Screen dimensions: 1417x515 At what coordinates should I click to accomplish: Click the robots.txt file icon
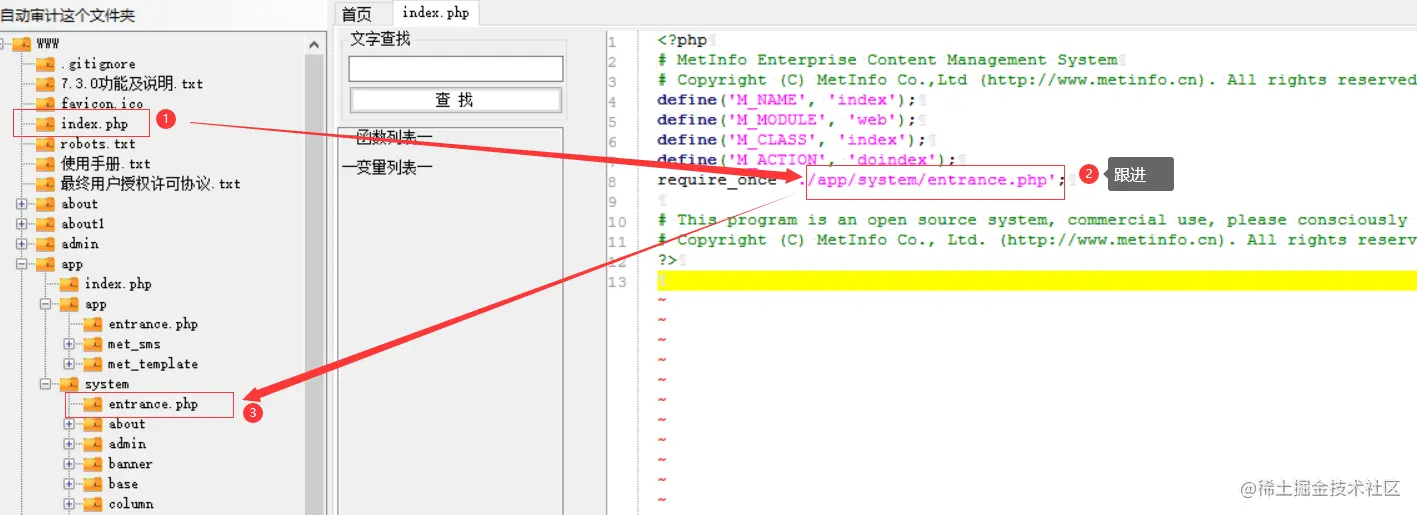tap(45, 144)
